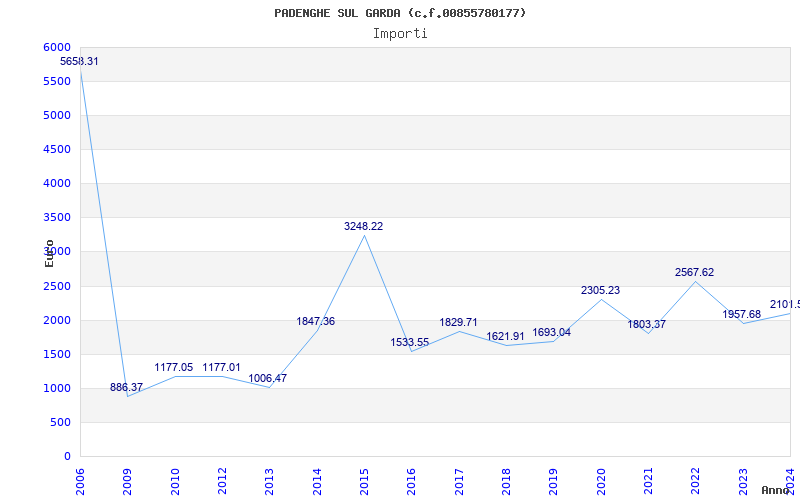Select the year 2009 axis label
Viewport: 800px width, 500px height.
tap(128, 481)
